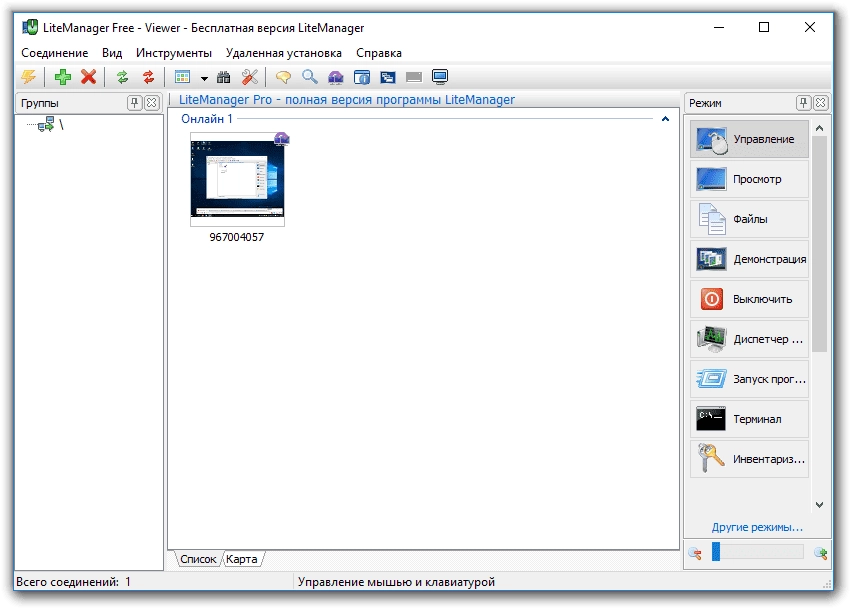Delete connection using red X icon
This screenshot has height=610, width=851.
click(88, 77)
